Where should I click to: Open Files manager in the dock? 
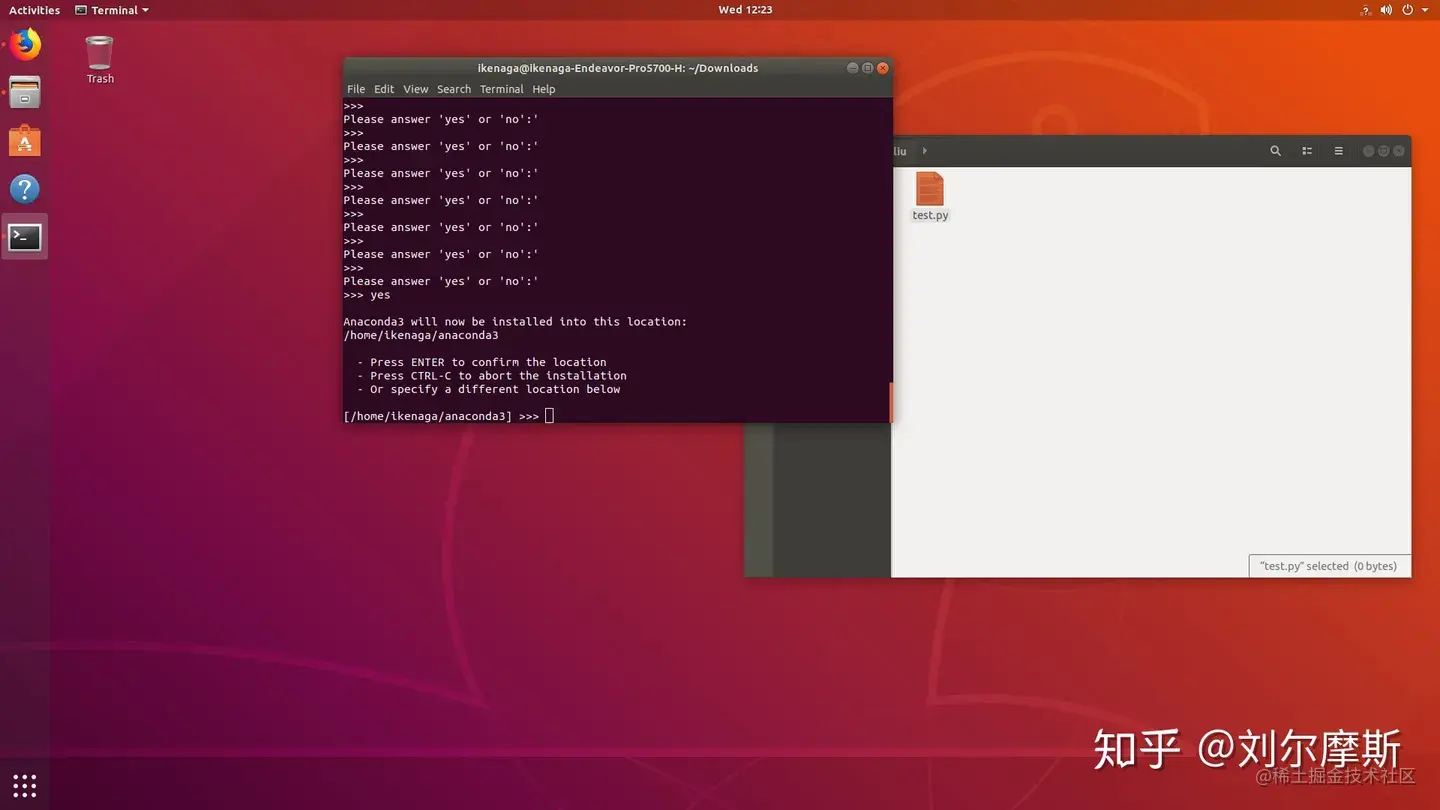[x=25, y=93]
